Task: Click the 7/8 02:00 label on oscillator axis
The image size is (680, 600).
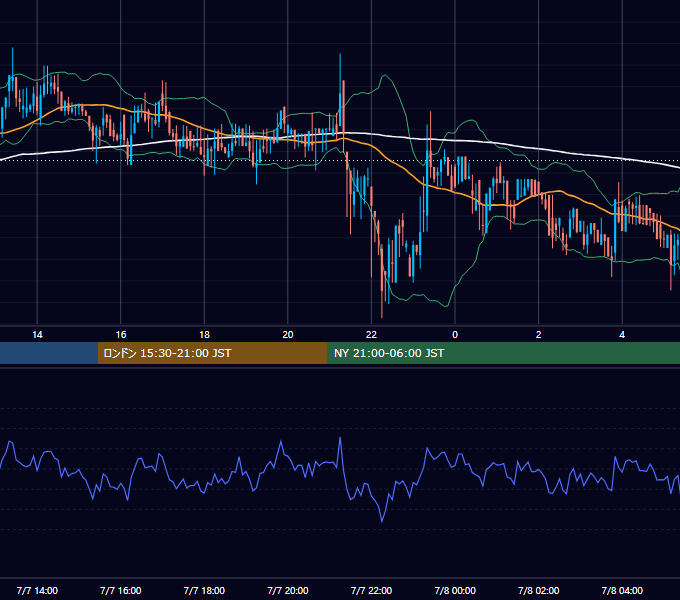Action: pos(539,590)
